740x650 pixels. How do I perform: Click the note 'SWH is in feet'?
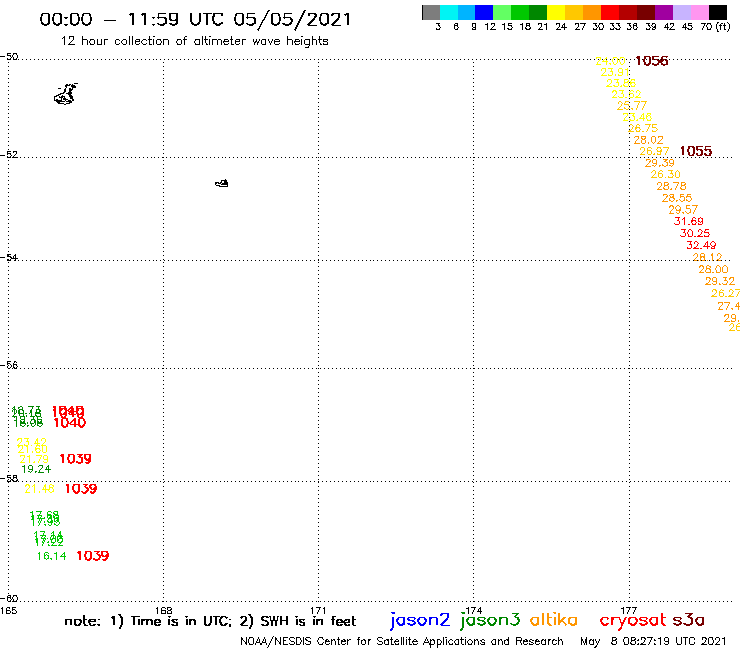308,621
